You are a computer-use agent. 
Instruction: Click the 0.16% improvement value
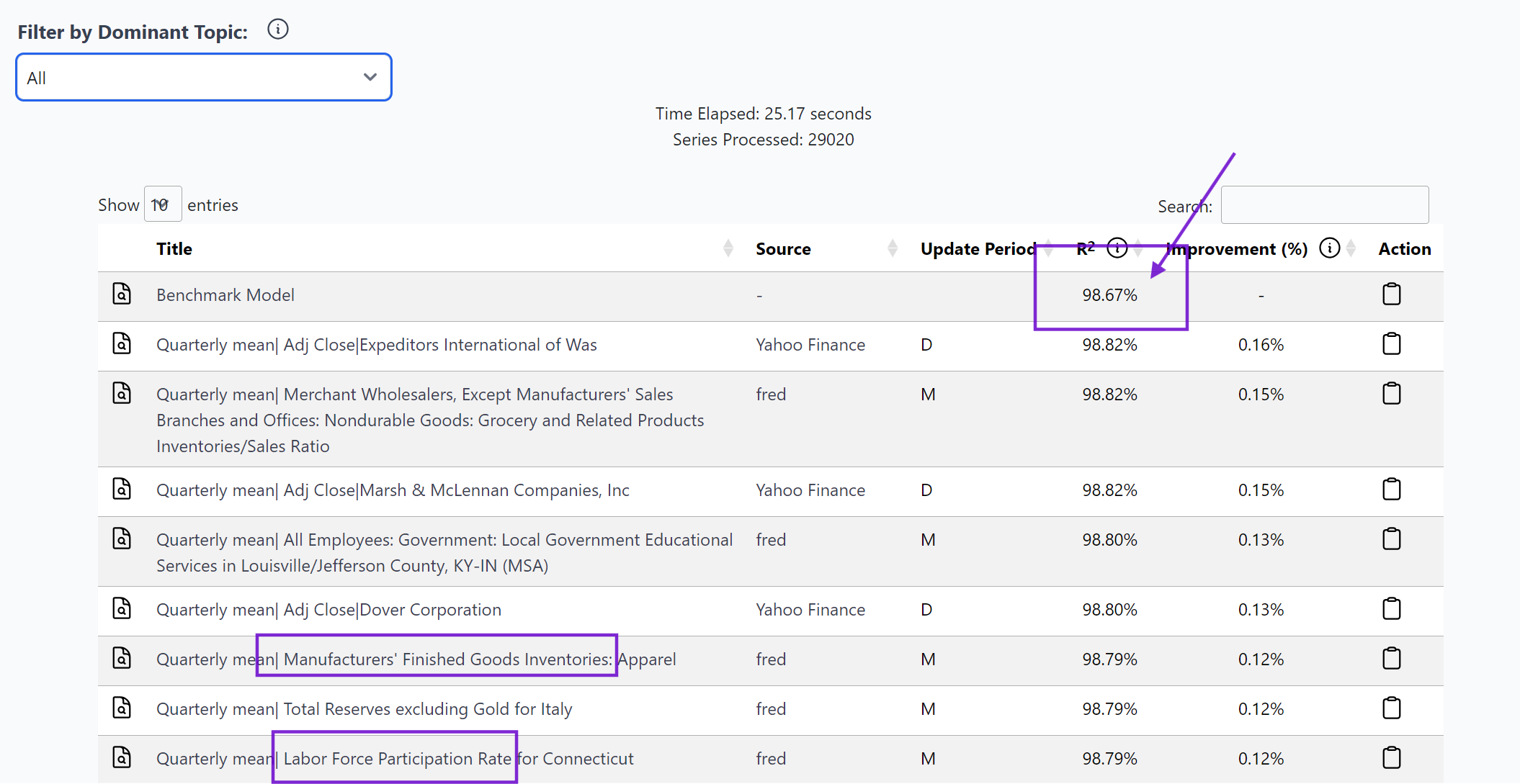pos(1261,345)
